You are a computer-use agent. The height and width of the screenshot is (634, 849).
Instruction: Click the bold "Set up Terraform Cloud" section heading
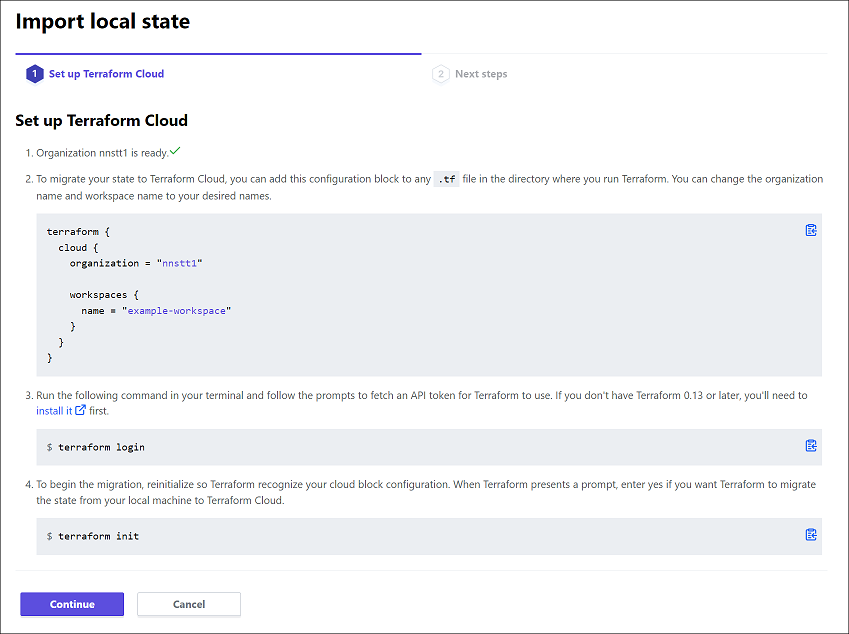(x=101, y=121)
